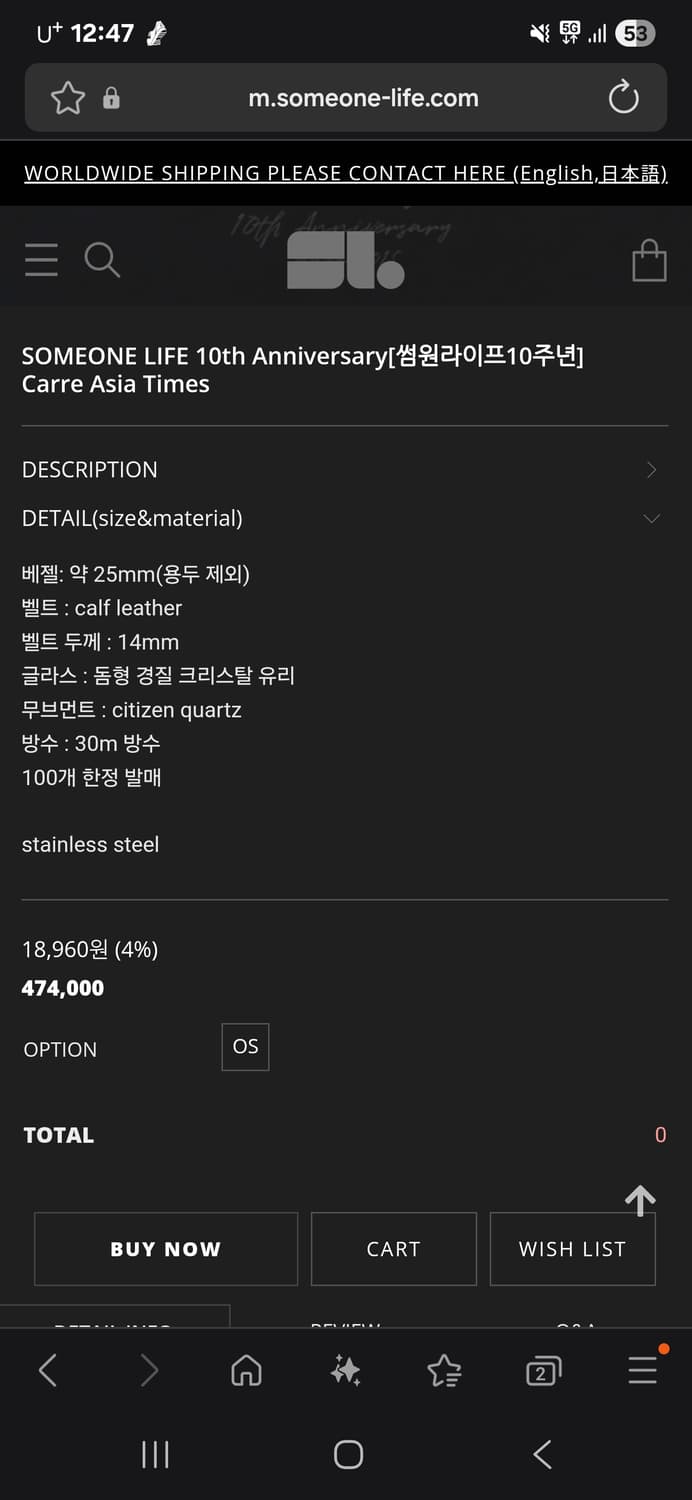The width and height of the screenshot is (692, 1500).
Task: Open browser tools menu icon
Action: pyautogui.click(x=643, y=1370)
